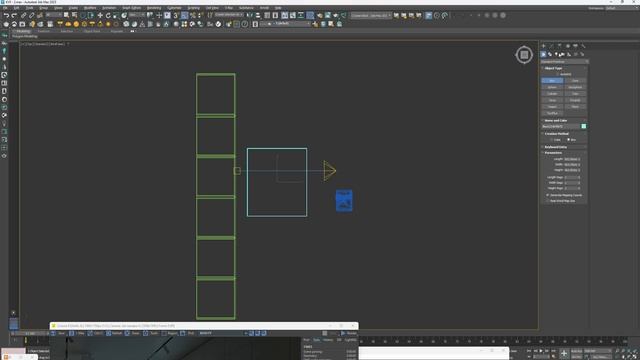Expand the Keyboard Entry rollout
Screen dimensions: 640x360
click(564, 147)
